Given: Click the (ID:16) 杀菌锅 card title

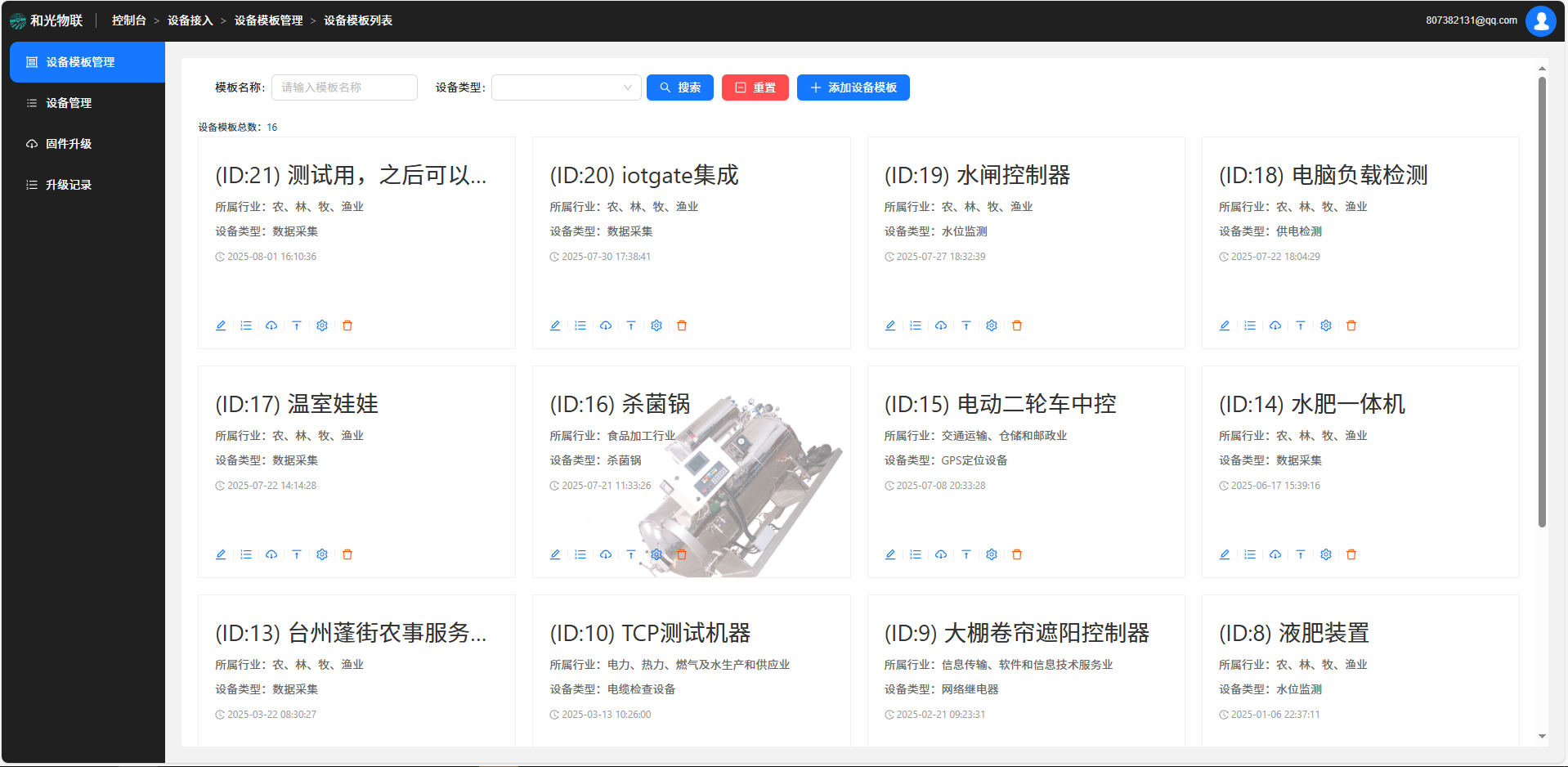Looking at the screenshot, I should tap(620, 404).
